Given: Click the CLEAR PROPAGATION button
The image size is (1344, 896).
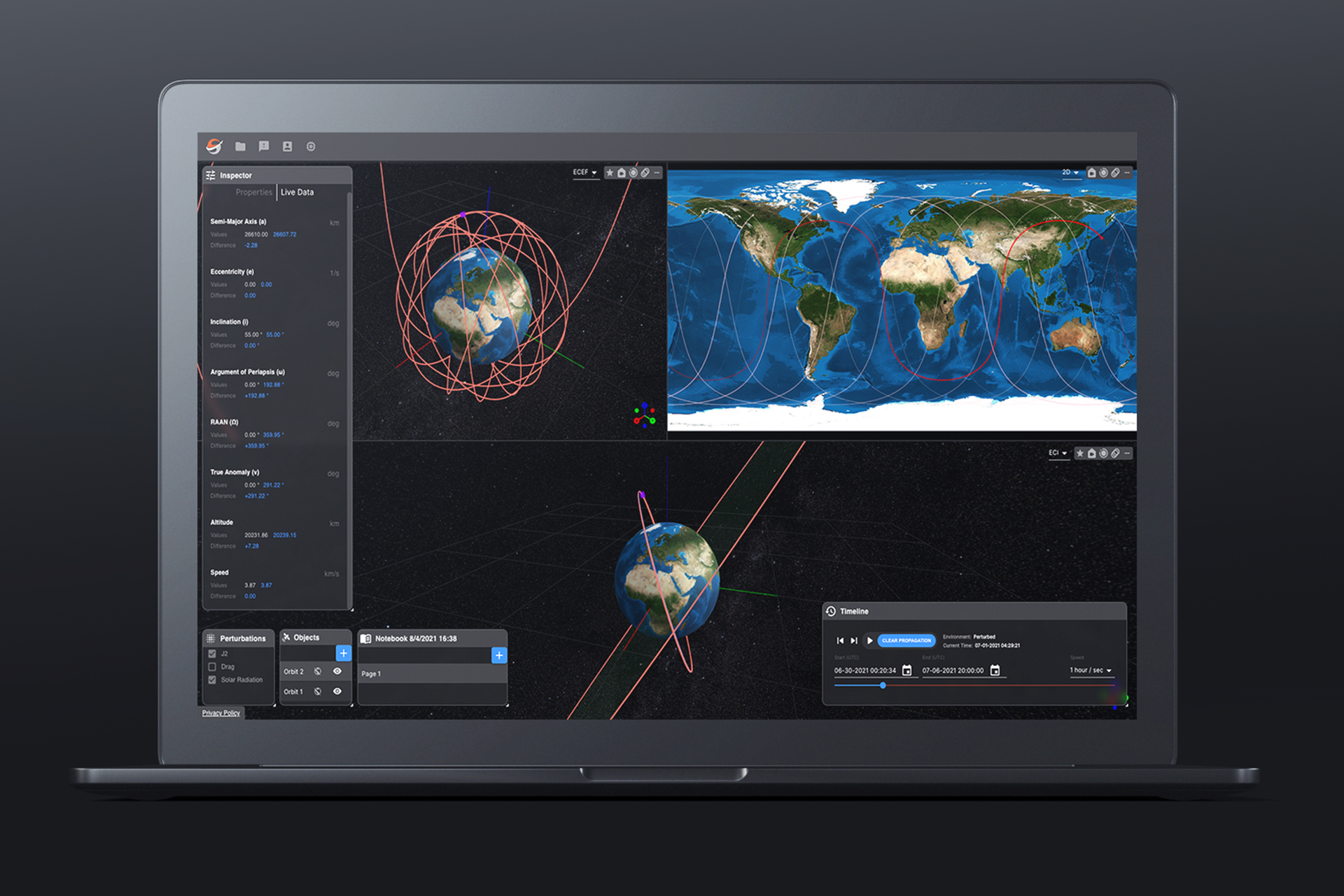Looking at the screenshot, I should tap(906, 640).
